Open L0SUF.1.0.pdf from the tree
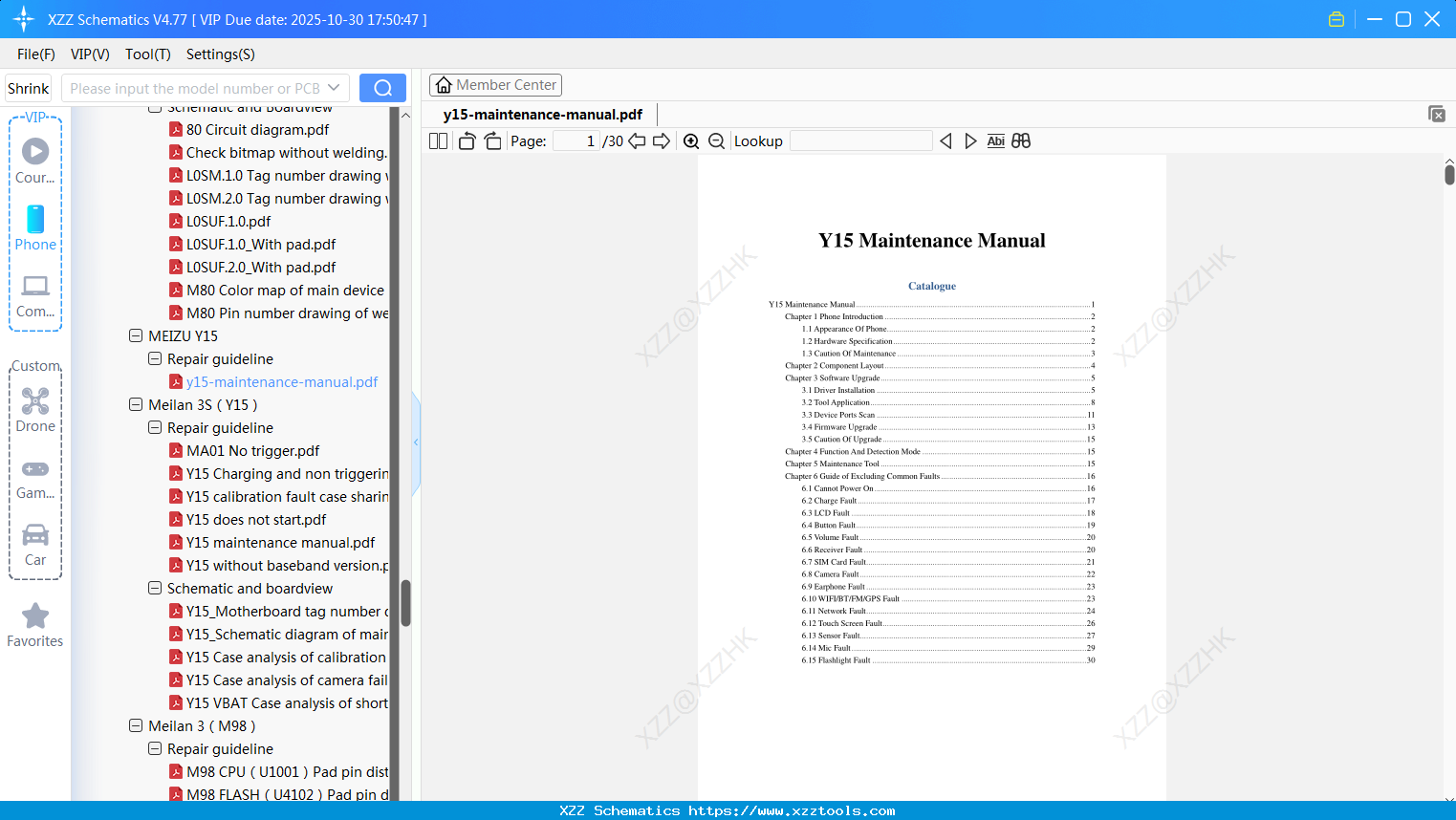This screenshot has width=1456, height=820. (x=228, y=222)
